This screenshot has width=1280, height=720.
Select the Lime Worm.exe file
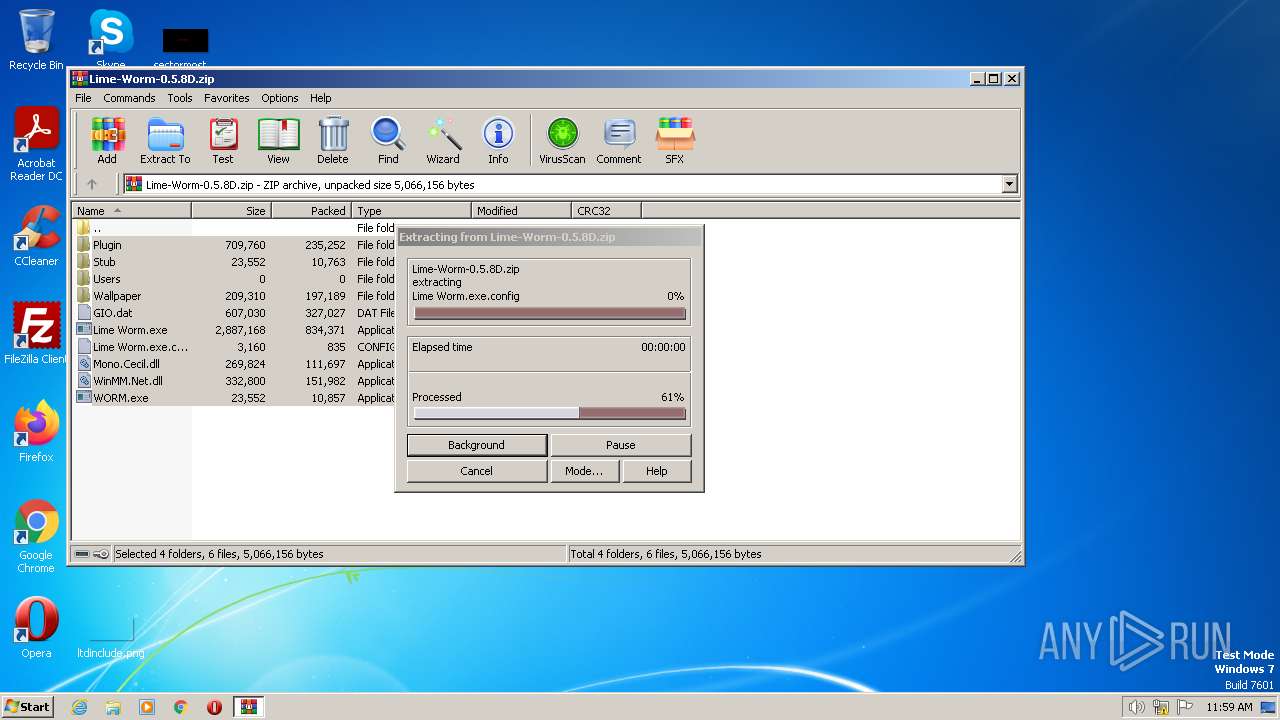(235, 330)
